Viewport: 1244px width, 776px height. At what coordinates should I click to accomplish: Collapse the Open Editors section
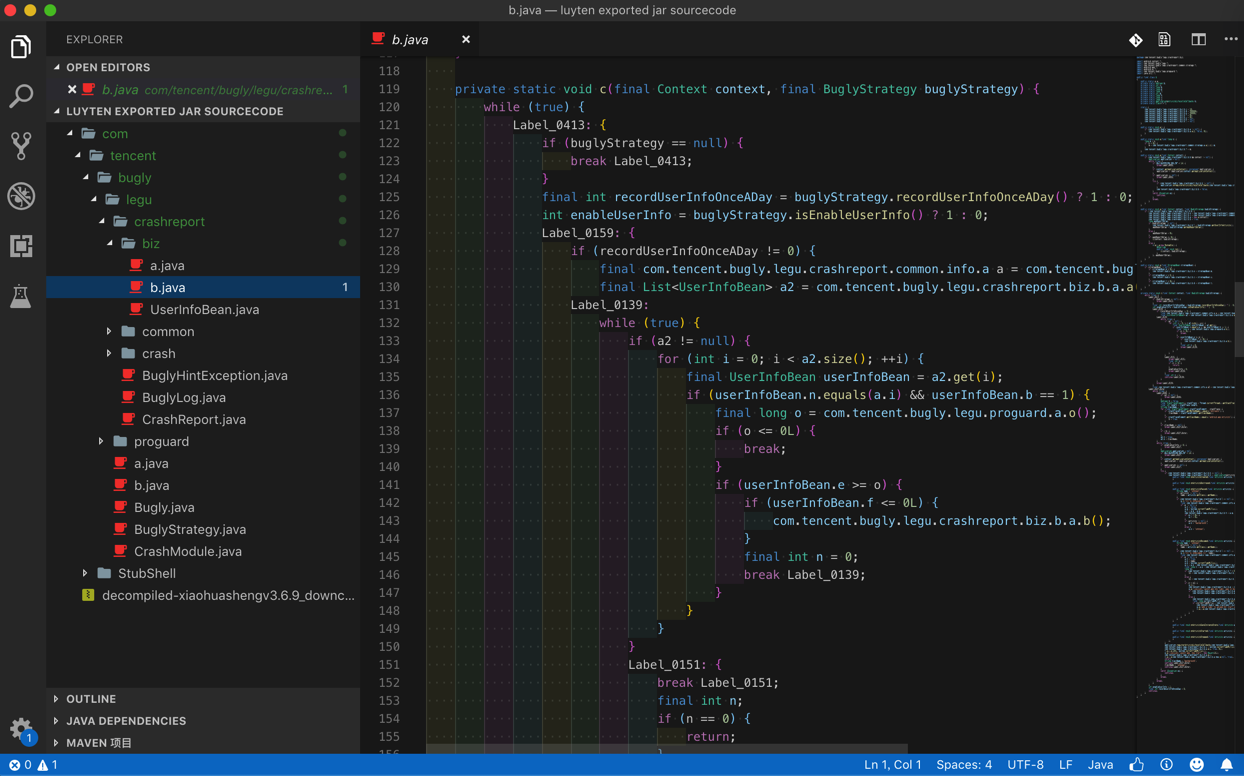coord(57,68)
